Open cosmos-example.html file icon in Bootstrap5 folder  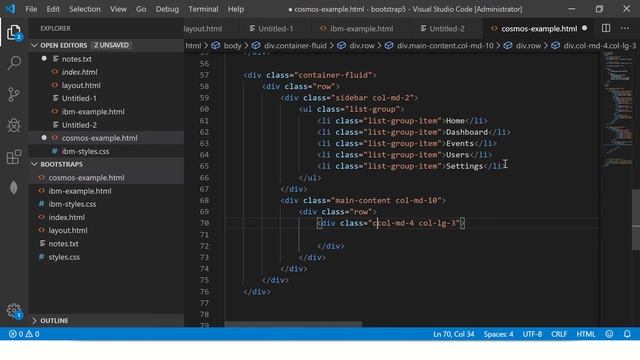tap(41, 178)
